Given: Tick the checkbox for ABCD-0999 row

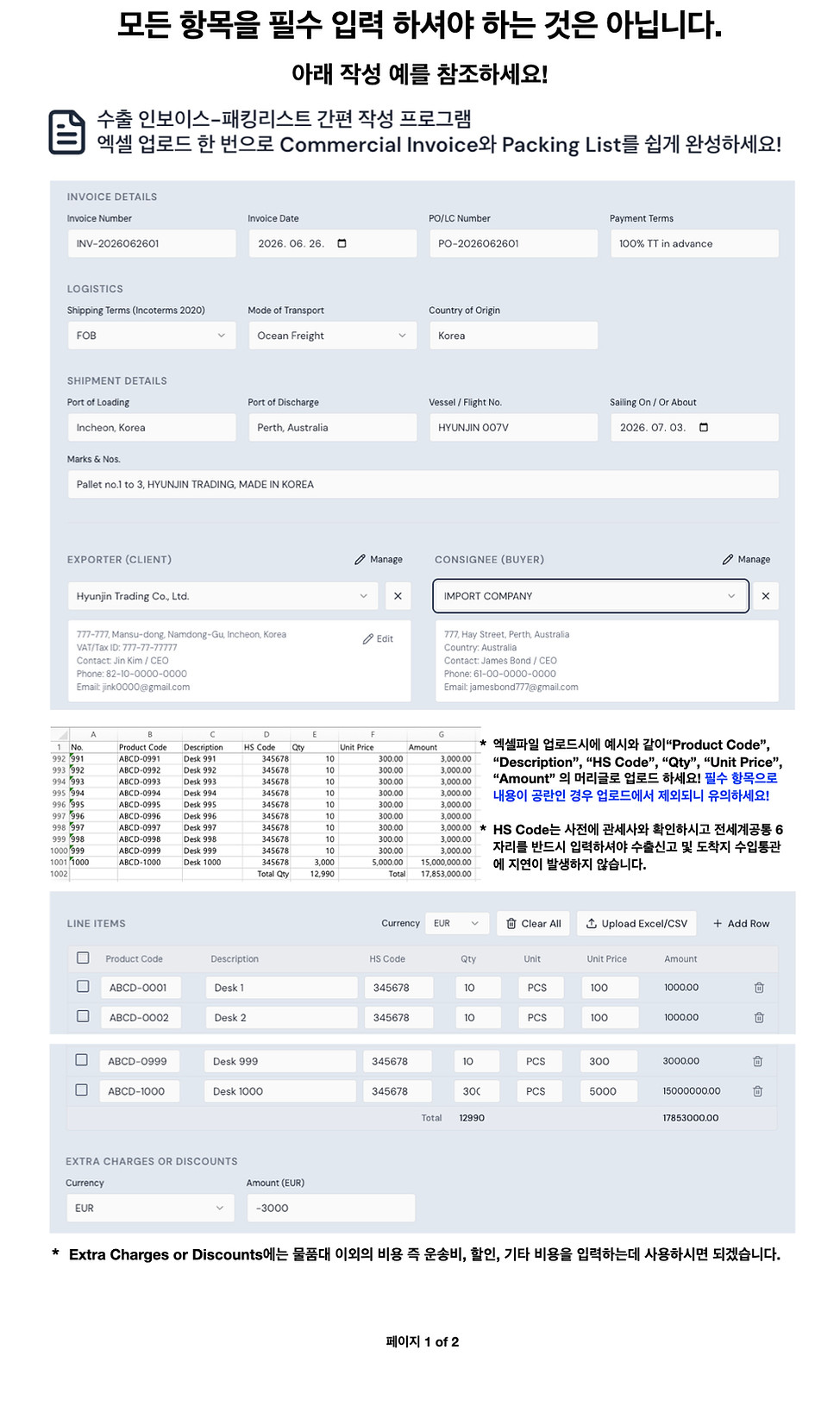Looking at the screenshot, I should (x=81, y=1059).
